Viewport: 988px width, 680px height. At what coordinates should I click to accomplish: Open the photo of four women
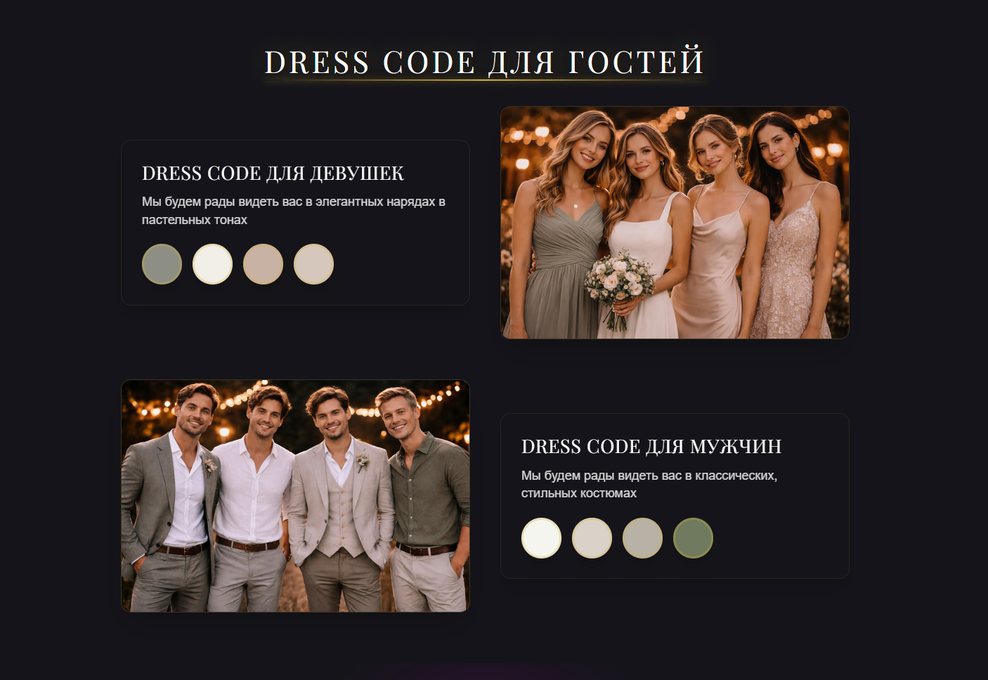point(675,222)
